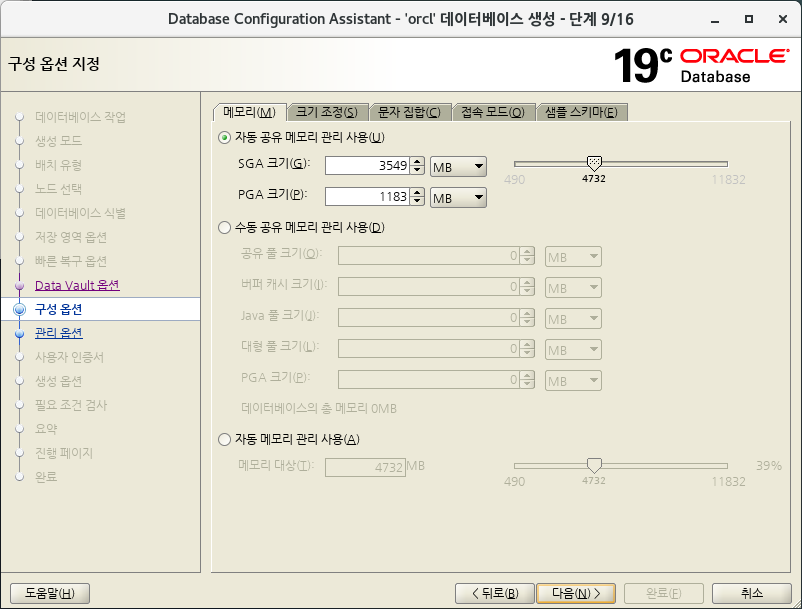Click the 39% memory percentage label
The height and width of the screenshot is (609, 802).
point(769,466)
